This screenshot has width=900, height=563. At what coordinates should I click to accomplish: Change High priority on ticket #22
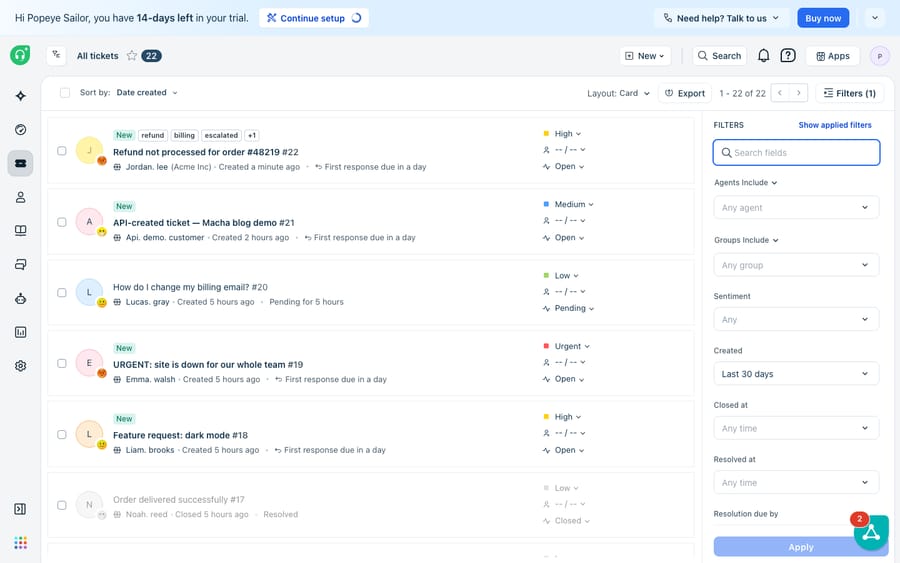pos(562,134)
